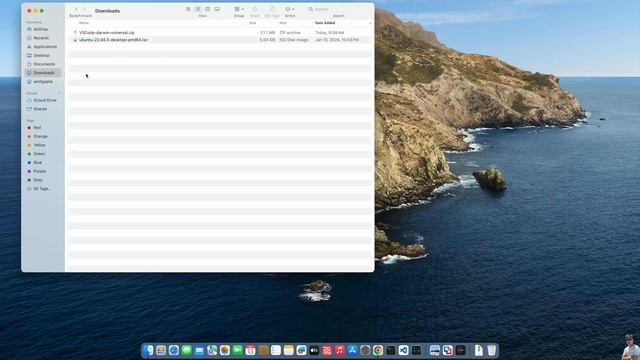Open App Store from the Dock

pyautogui.click(x=352, y=350)
